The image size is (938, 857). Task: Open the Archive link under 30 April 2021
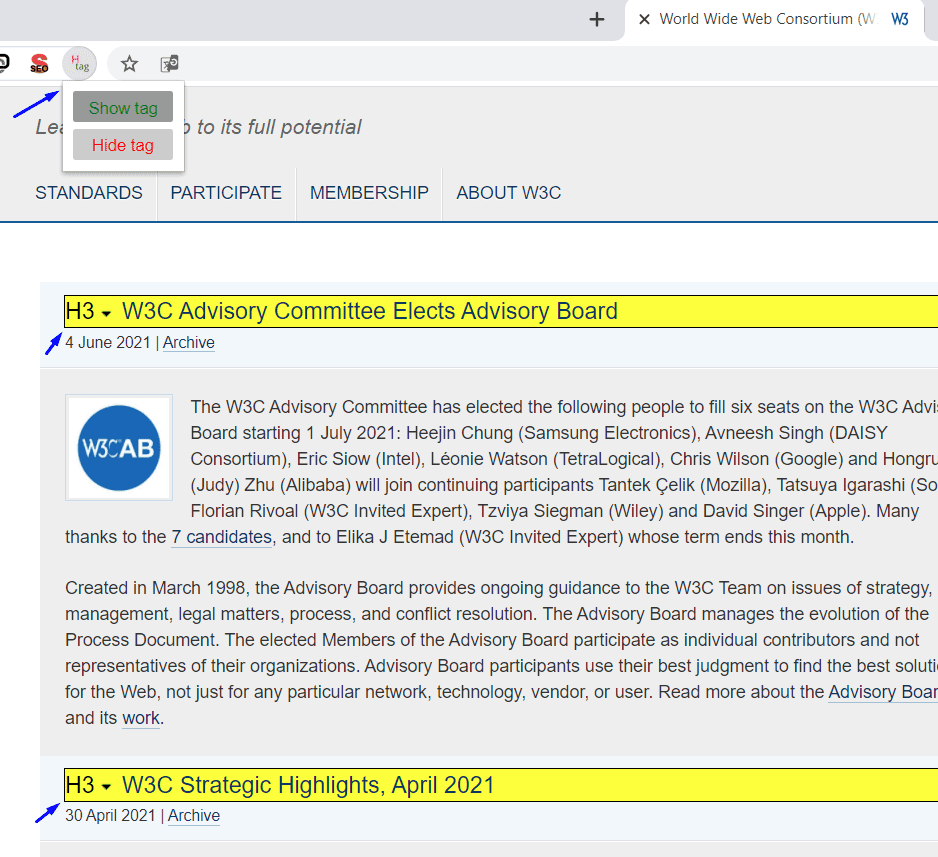point(194,816)
